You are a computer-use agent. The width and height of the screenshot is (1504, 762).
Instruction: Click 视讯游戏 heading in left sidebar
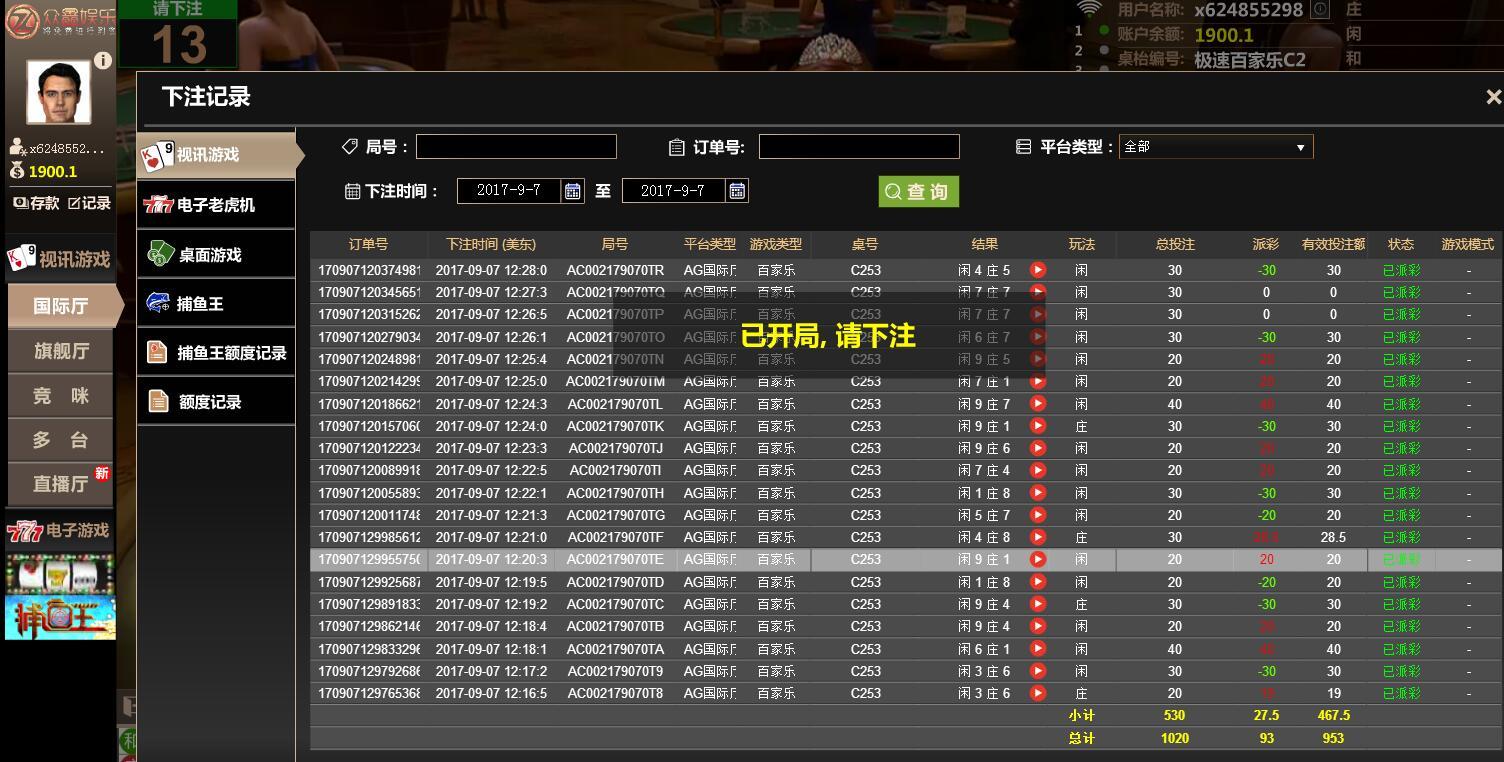pos(60,259)
